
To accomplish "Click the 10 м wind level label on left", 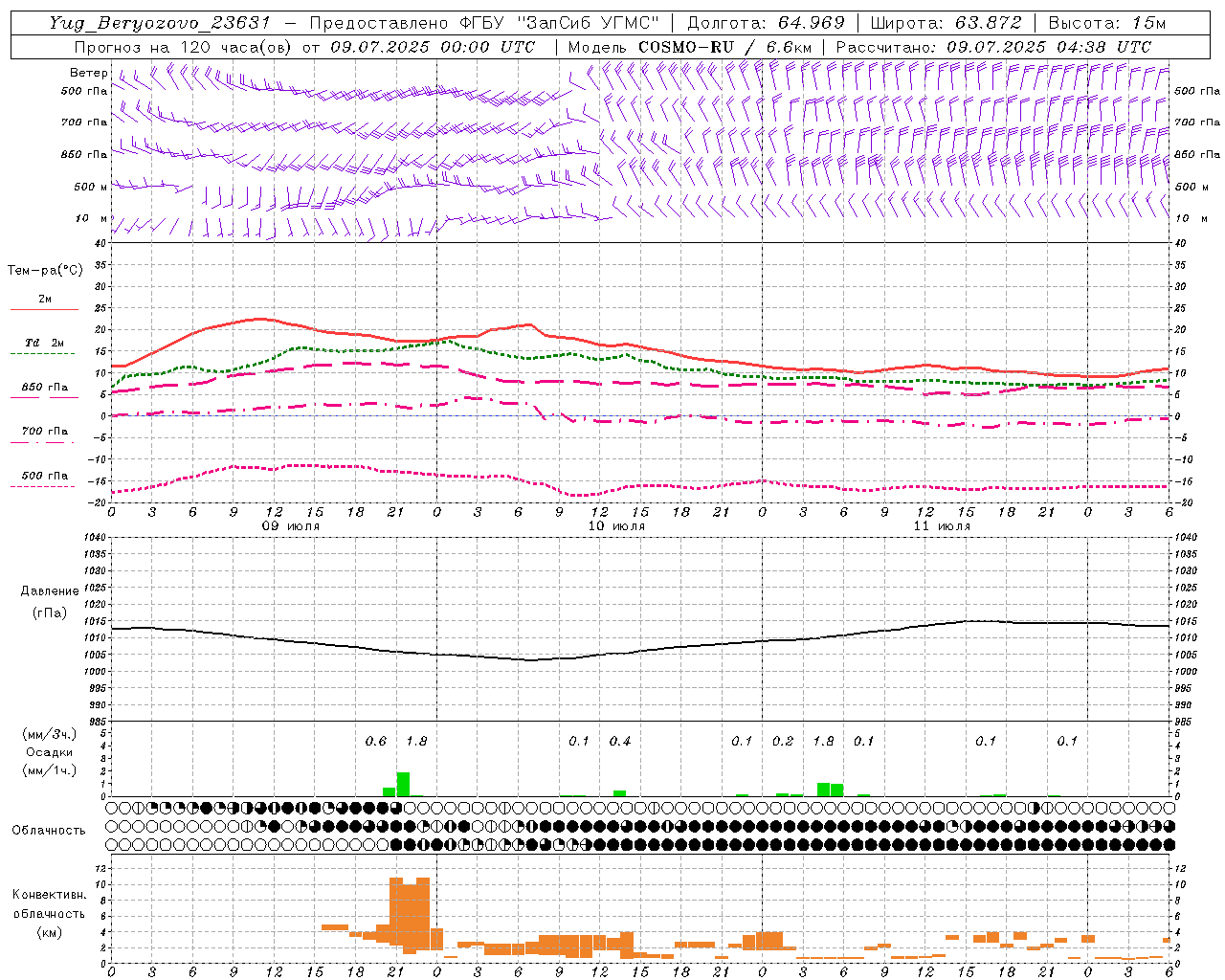I will (x=92, y=218).
